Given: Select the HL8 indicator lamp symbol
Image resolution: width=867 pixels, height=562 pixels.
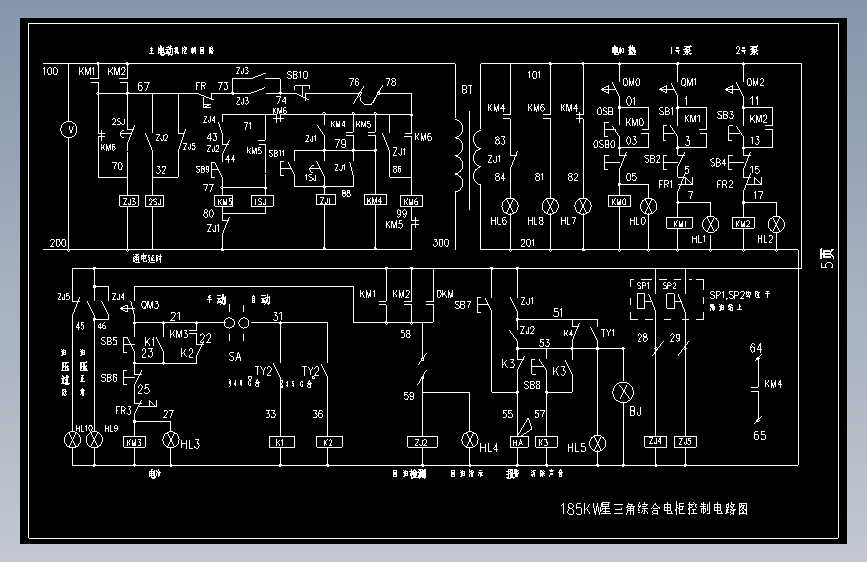Looking at the screenshot, I should [x=550, y=206].
